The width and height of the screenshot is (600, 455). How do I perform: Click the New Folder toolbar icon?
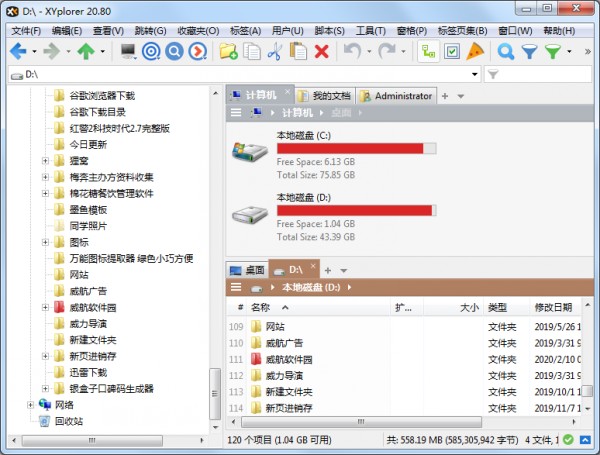pyautogui.click(x=228, y=51)
